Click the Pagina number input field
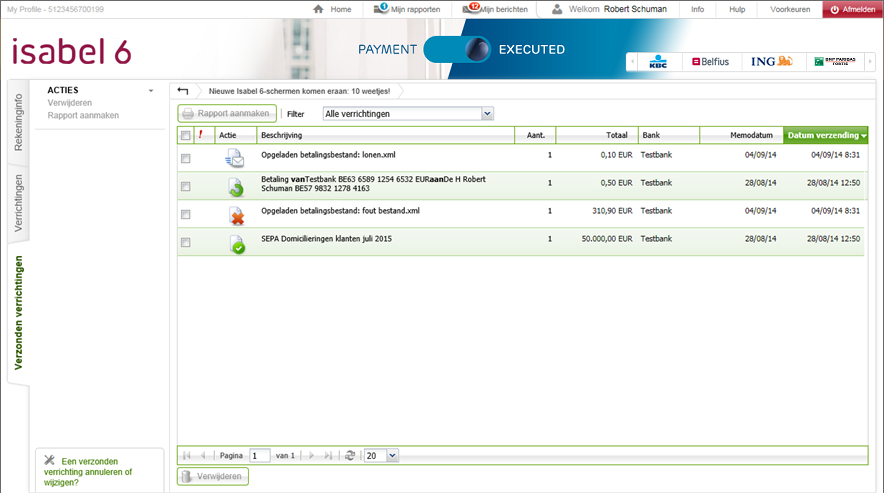 pos(259,455)
